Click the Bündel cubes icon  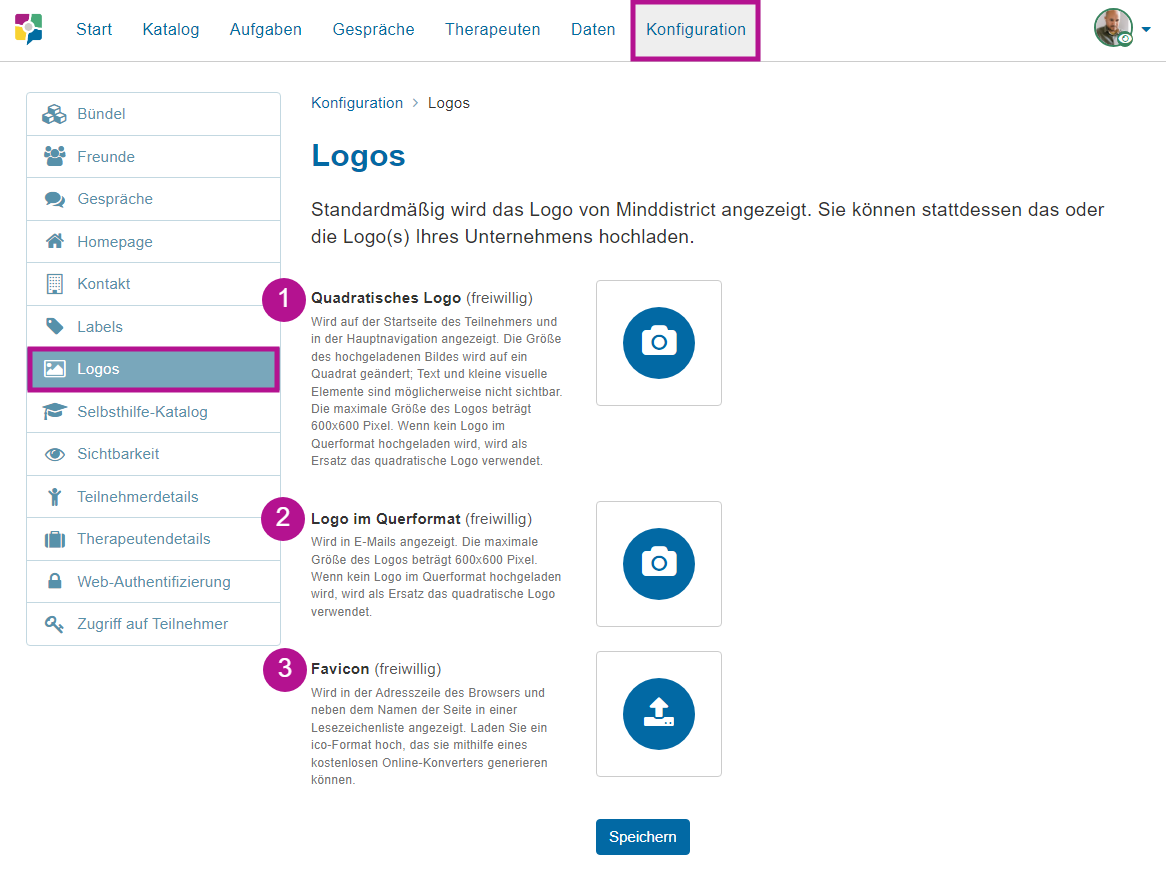coord(54,114)
